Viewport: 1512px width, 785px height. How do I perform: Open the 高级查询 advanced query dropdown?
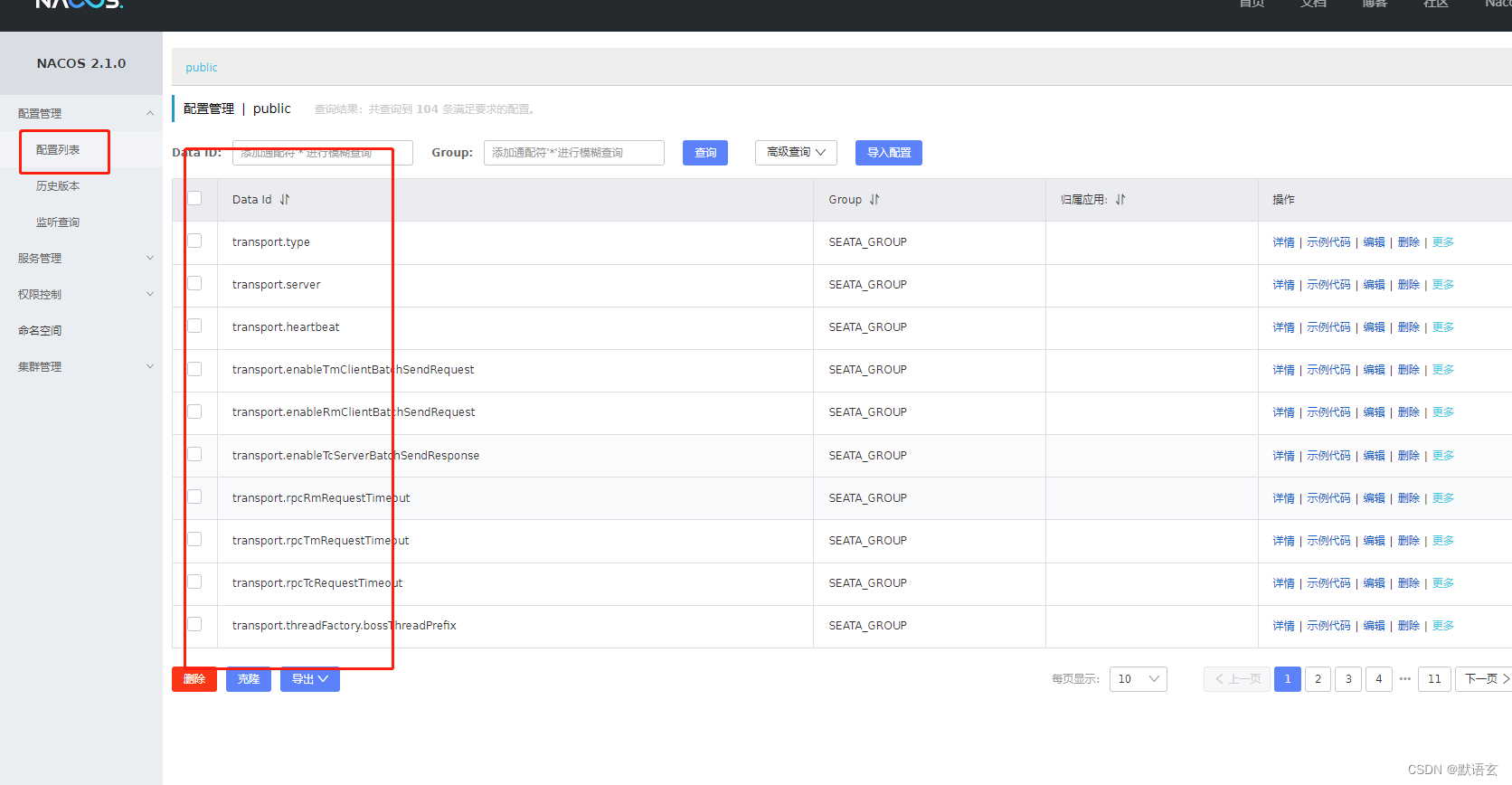[796, 153]
